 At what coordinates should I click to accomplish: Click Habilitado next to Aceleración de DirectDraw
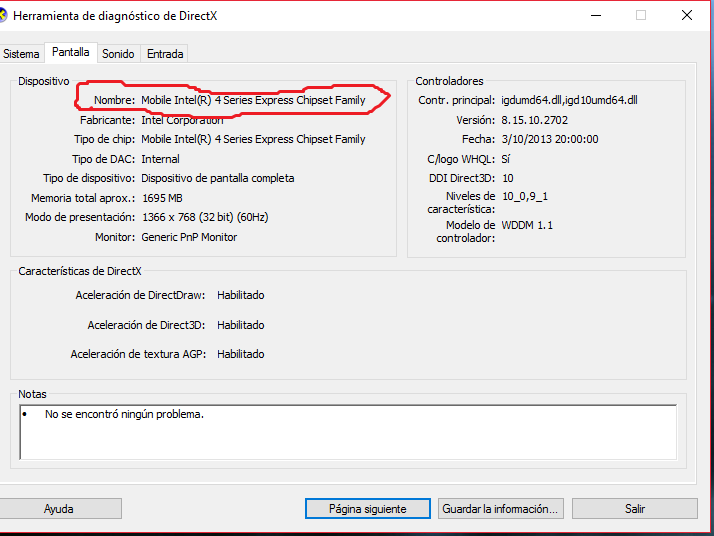click(240, 295)
